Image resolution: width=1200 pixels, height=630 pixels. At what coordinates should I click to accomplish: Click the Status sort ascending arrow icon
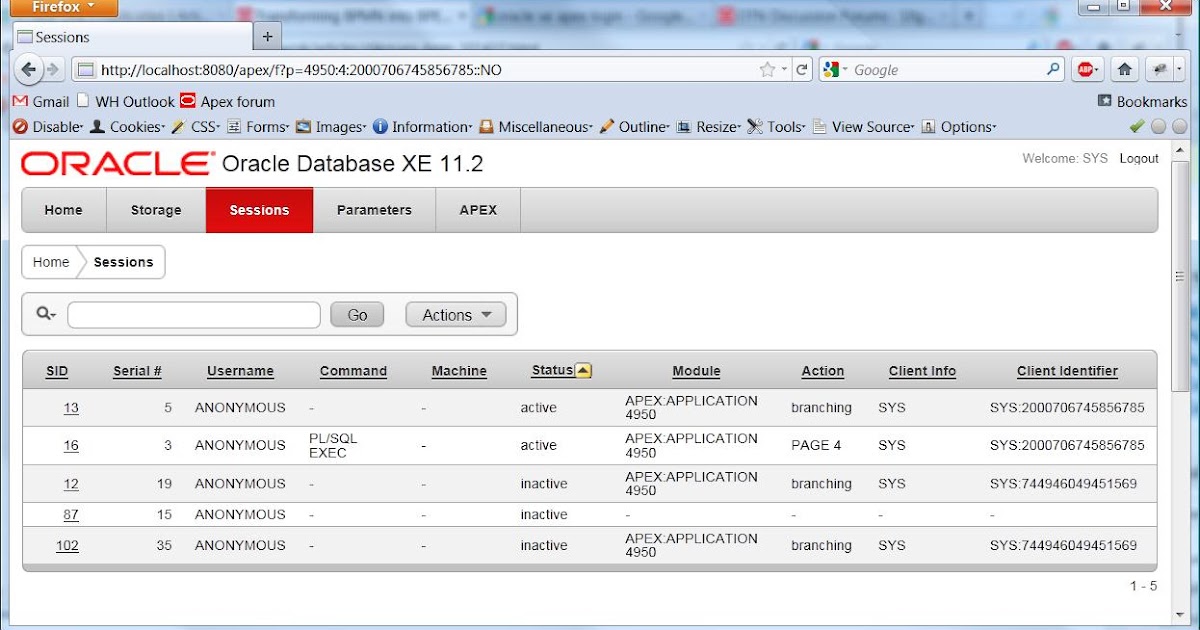pos(584,370)
